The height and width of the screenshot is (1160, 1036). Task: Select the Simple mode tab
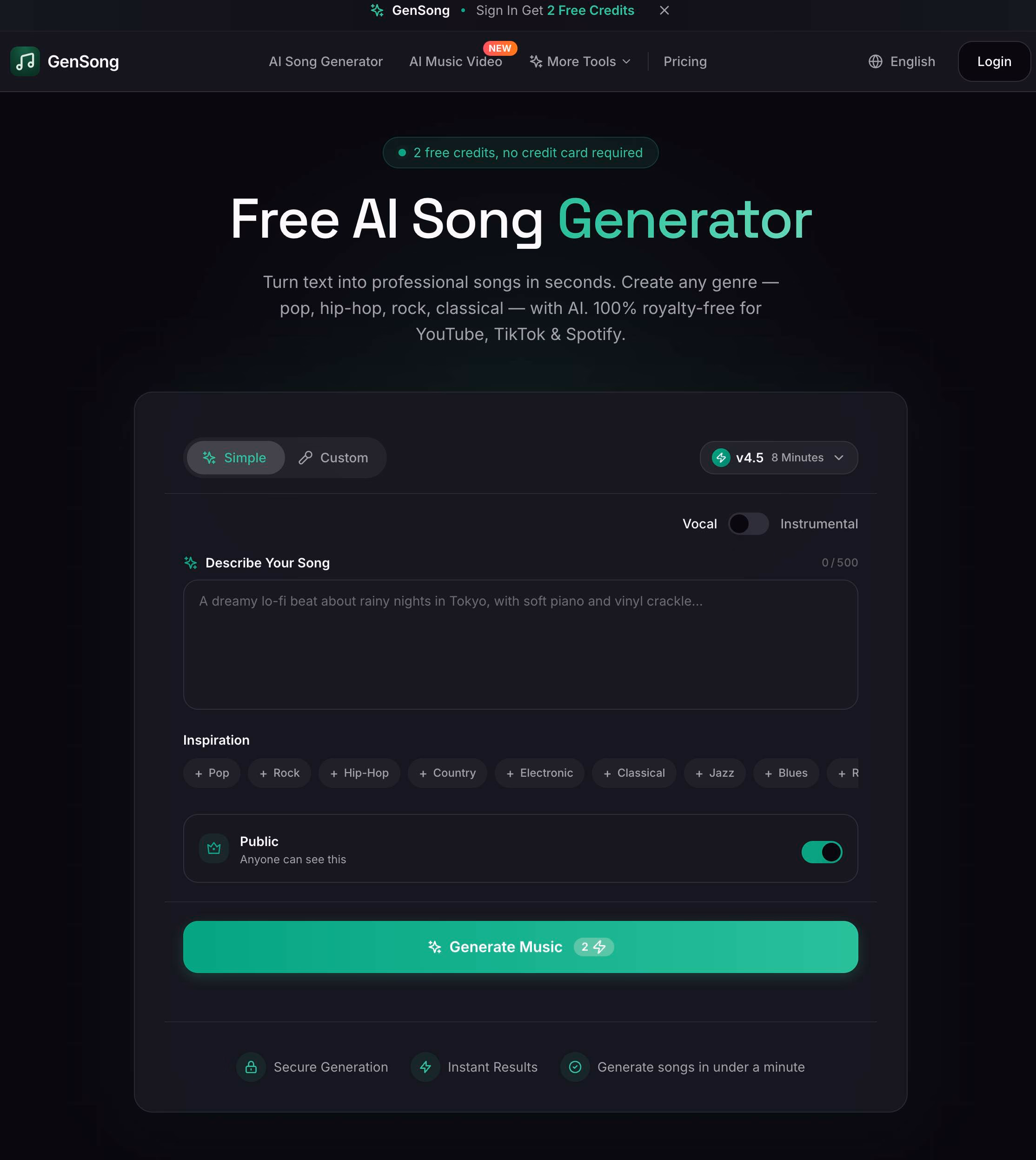pos(236,458)
